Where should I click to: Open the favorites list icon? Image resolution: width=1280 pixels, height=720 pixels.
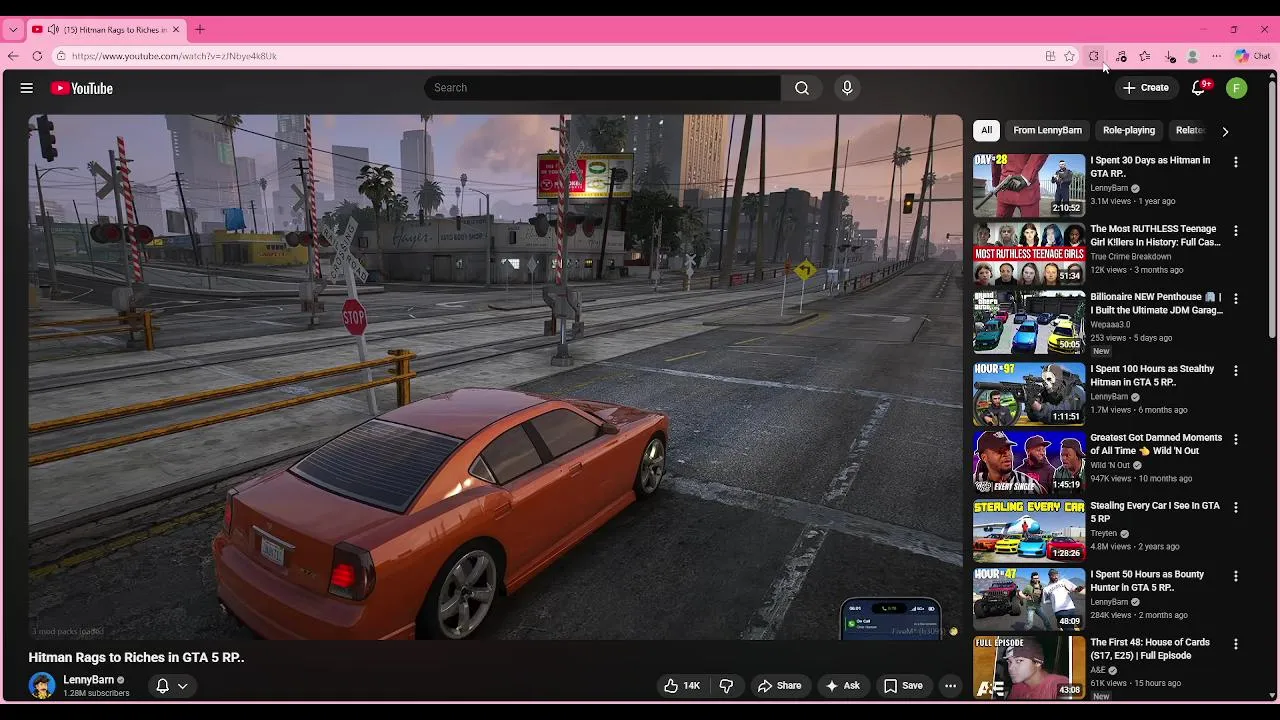(x=1145, y=56)
